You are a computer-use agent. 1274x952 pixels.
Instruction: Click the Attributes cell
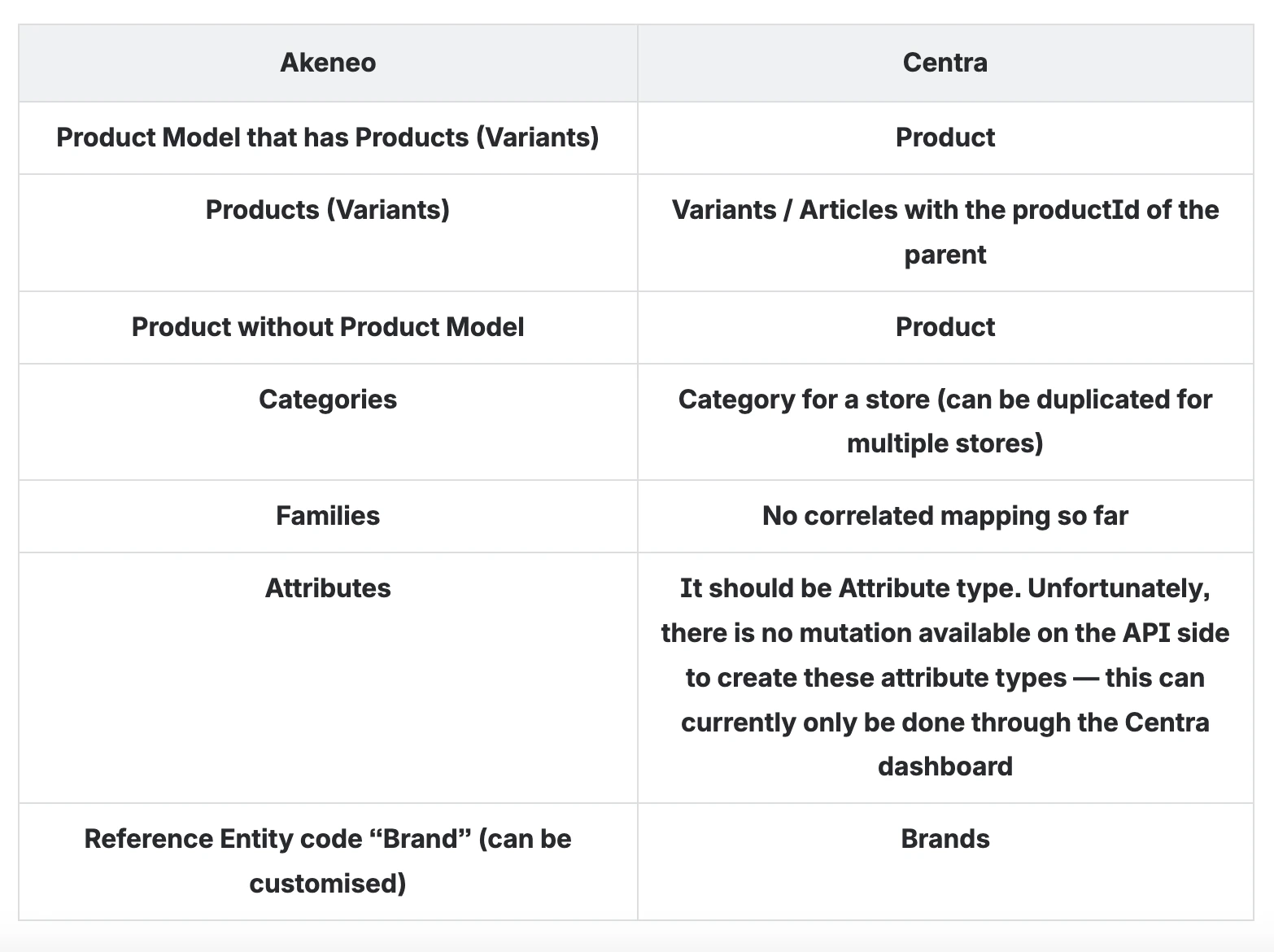click(x=328, y=678)
